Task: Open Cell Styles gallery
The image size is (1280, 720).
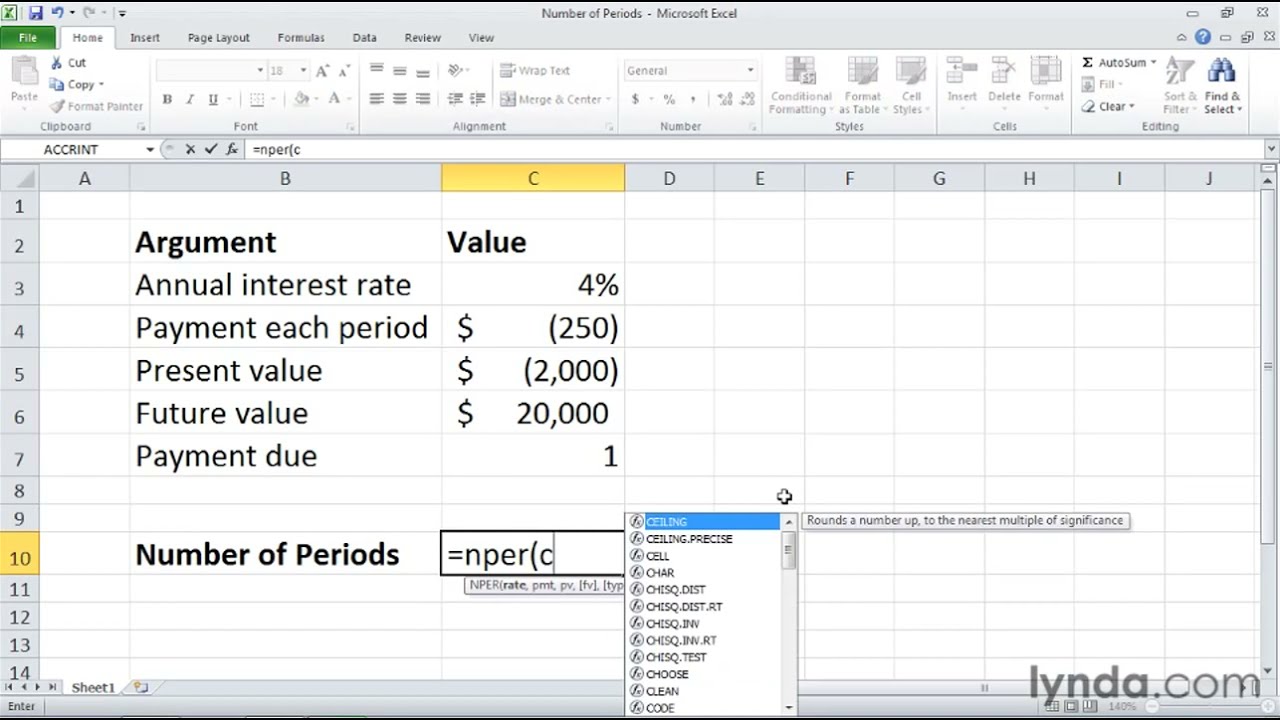Action: click(x=909, y=86)
